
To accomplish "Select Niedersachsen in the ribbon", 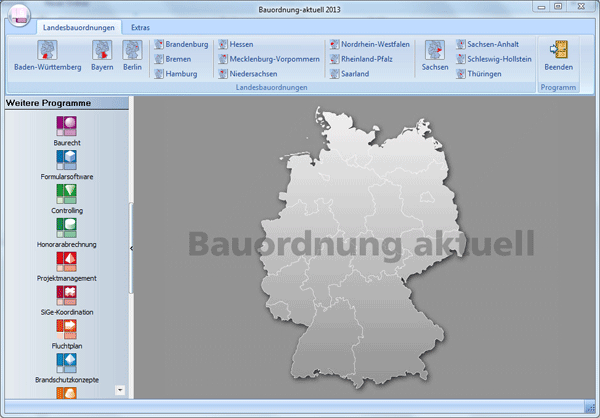I will [x=248, y=73].
